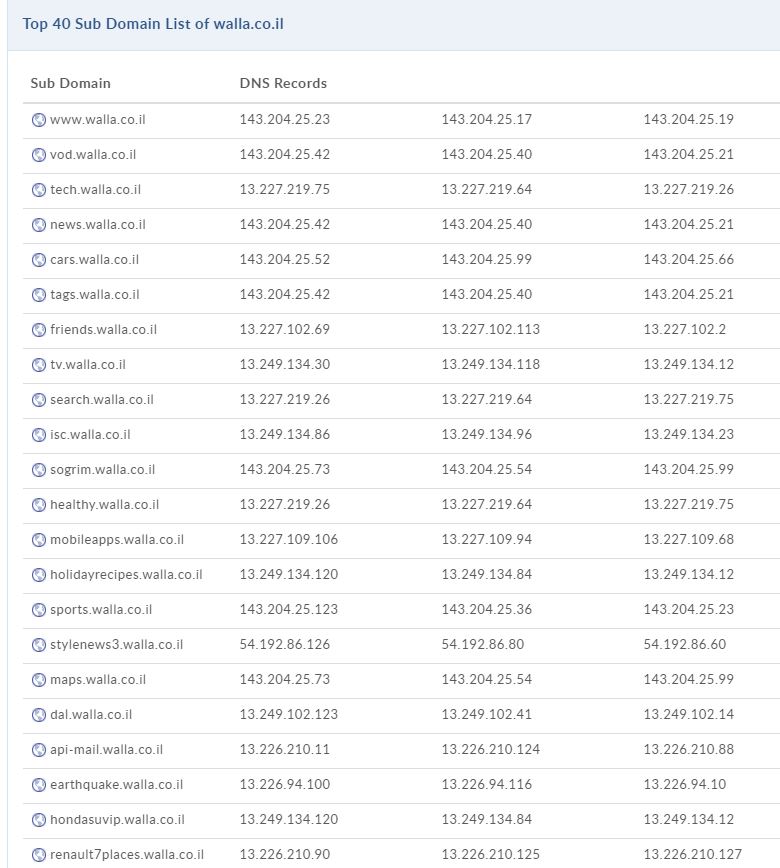The height and width of the screenshot is (868, 780).
Task: Open the tv.walla.co.il subdomain link
Action: pyautogui.click(x=87, y=365)
